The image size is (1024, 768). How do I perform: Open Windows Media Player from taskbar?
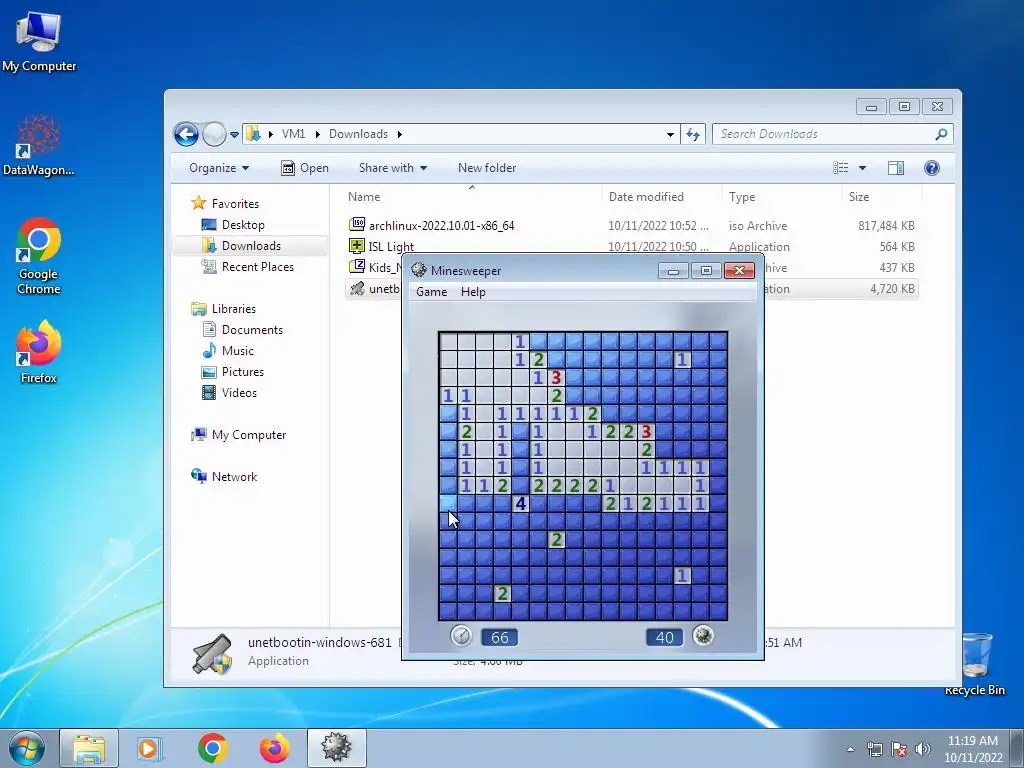148,748
